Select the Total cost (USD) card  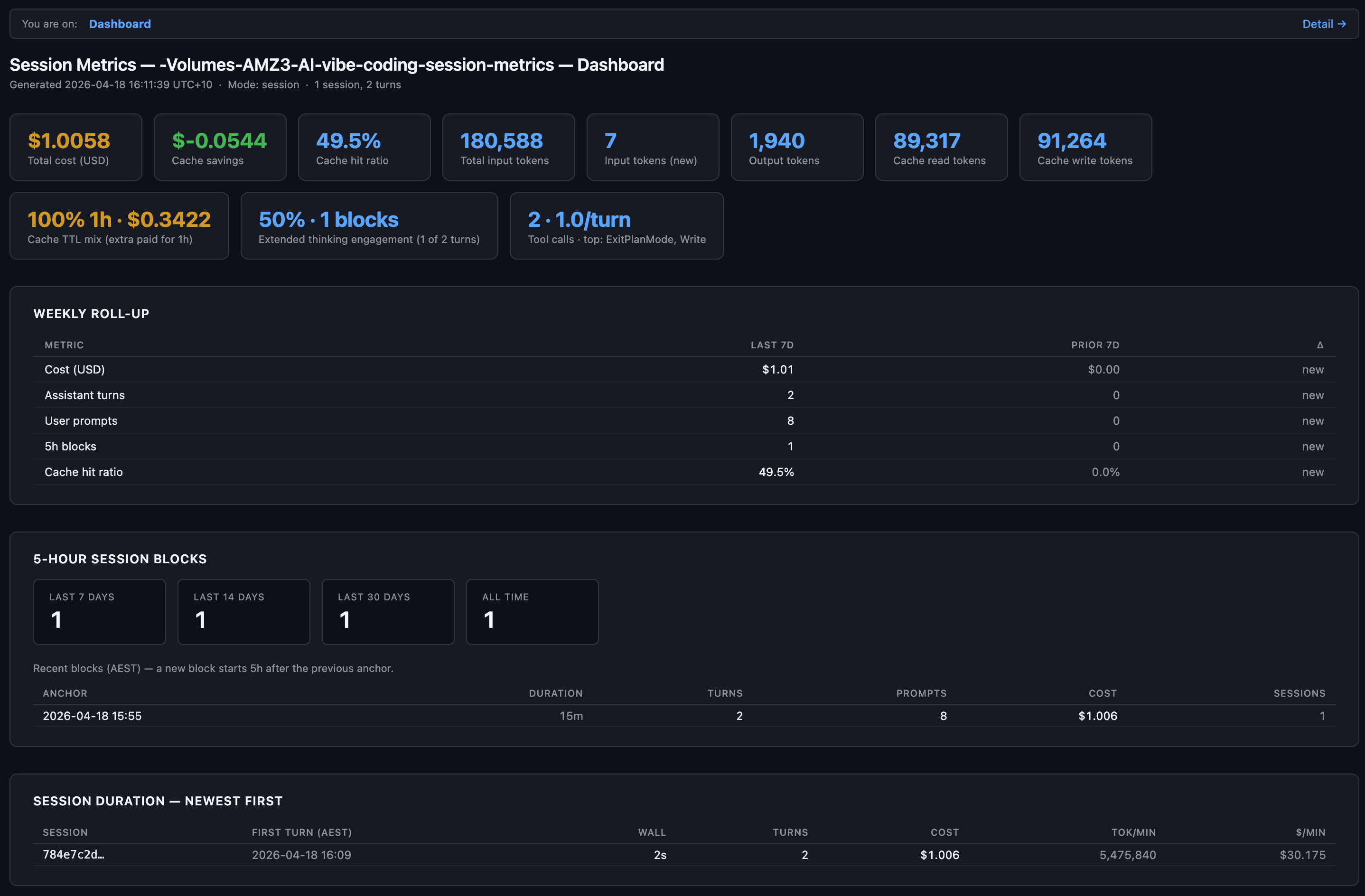click(x=76, y=148)
